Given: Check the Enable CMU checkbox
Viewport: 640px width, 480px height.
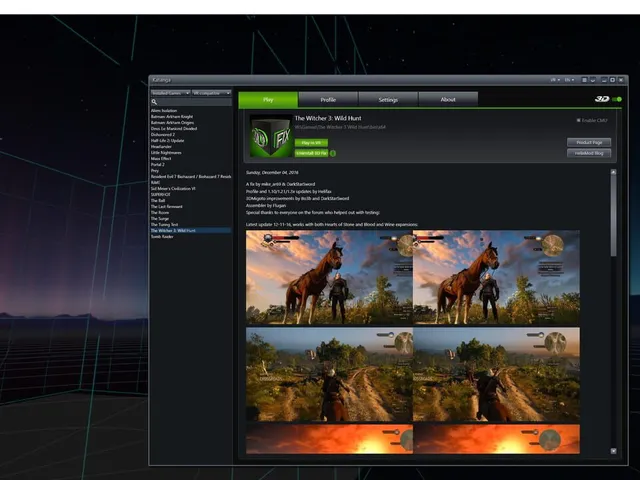Looking at the screenshot, I should (x=578, y=120).
